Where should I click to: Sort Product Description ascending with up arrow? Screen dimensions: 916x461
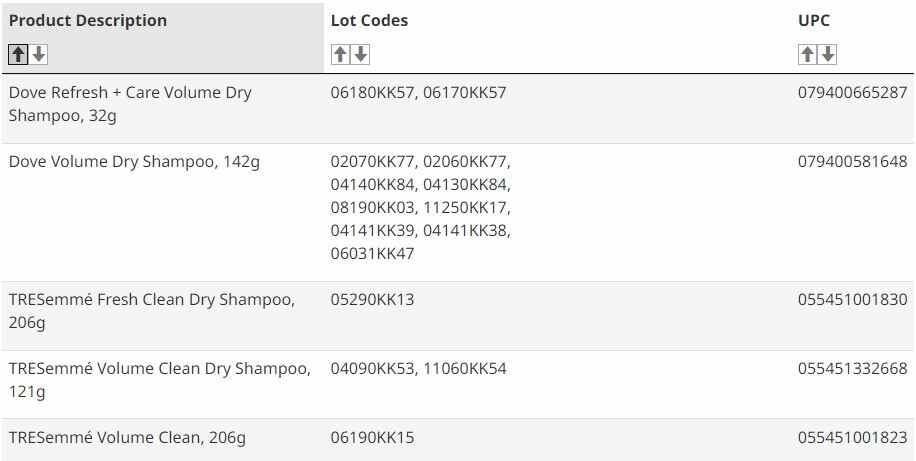point(18,55)
